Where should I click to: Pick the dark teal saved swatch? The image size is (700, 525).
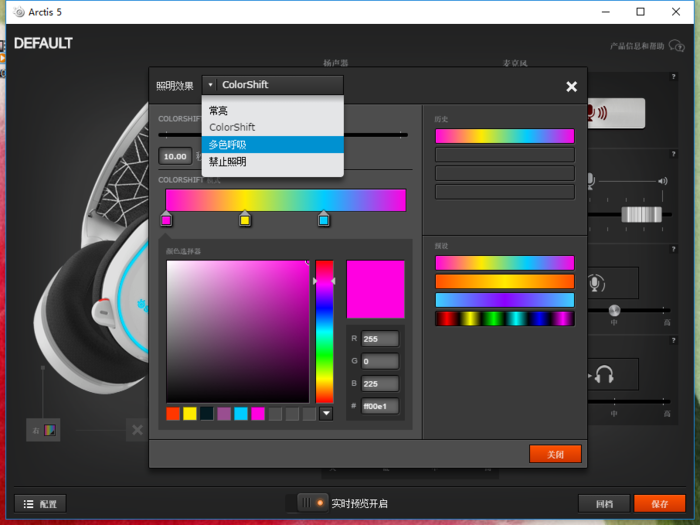pyautogui.click(x=207, y=414)
